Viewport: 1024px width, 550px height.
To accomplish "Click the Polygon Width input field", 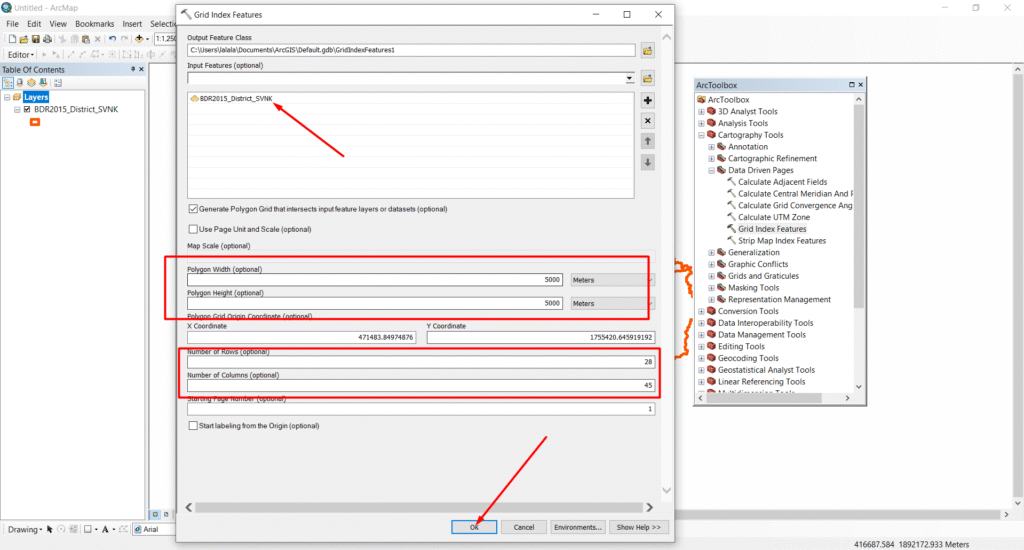I will coord(375,280).
